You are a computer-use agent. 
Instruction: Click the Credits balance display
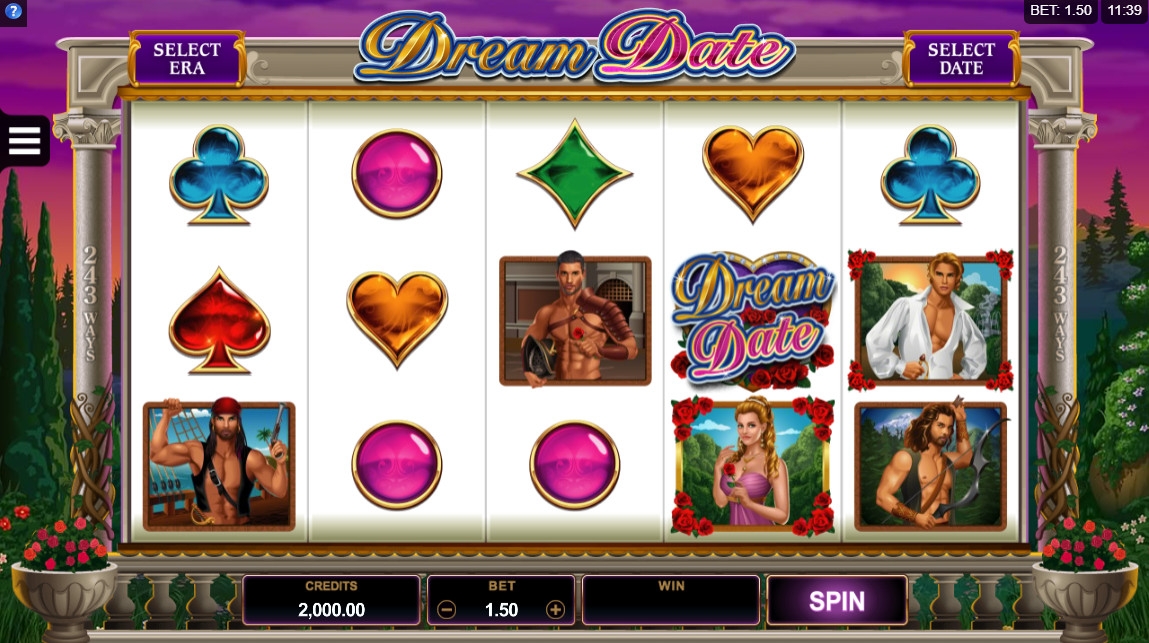pos(331,600)
